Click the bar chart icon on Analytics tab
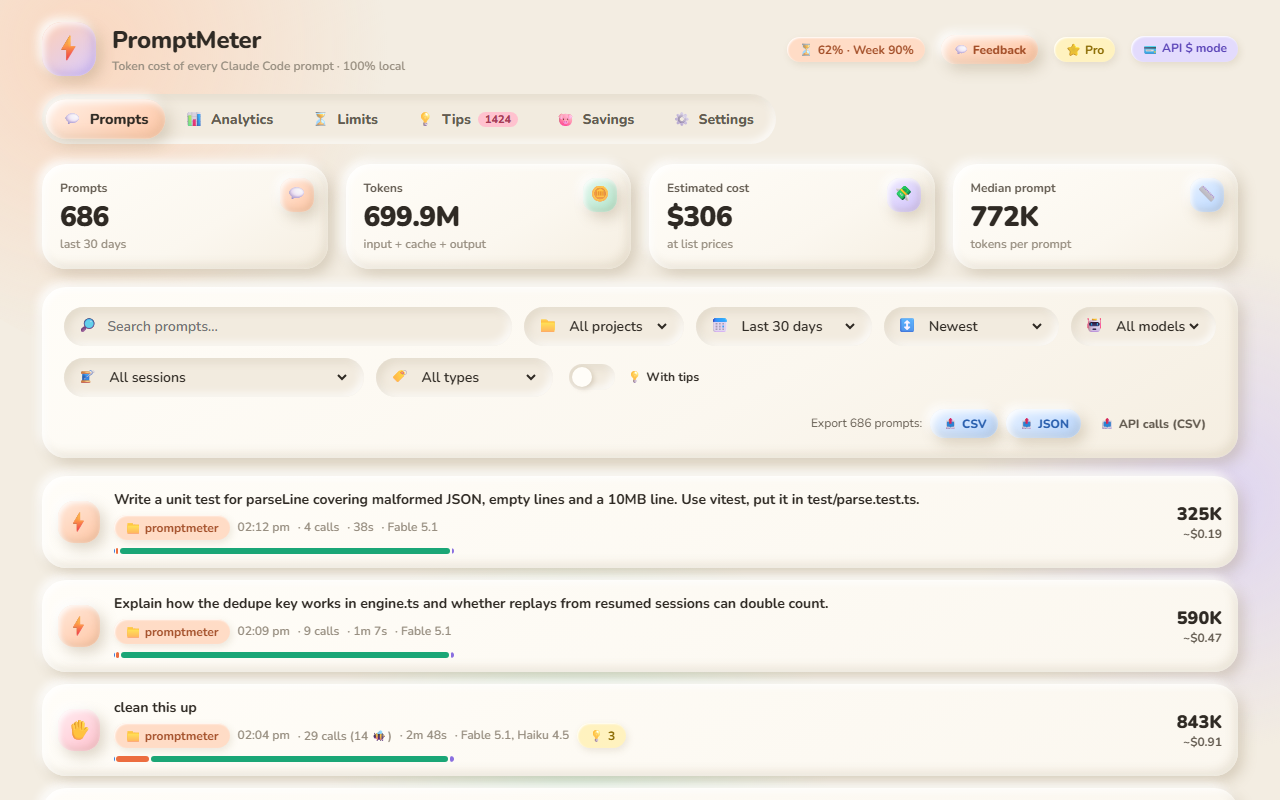Screen dimensions: 1280x800 click(x=194, y=119)
